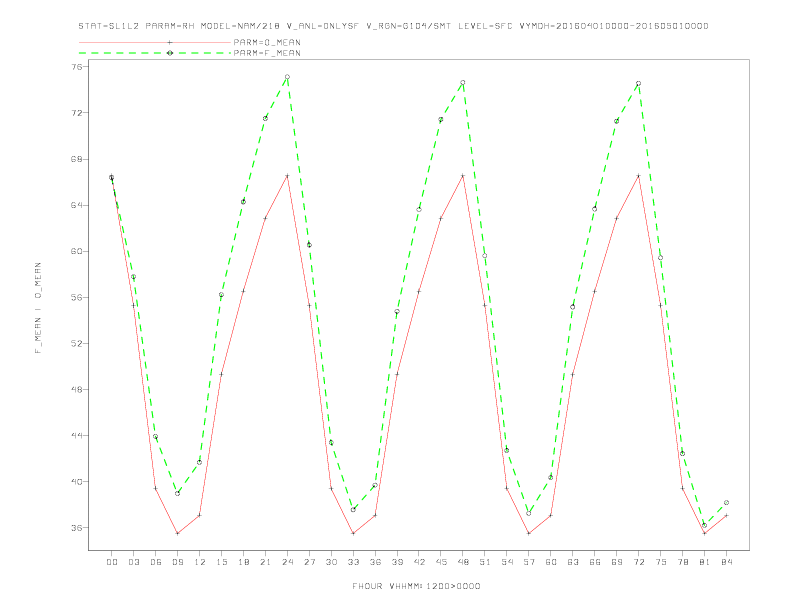Click the x-axis tick label 18
792x612 pixels.
coord(243,562)
